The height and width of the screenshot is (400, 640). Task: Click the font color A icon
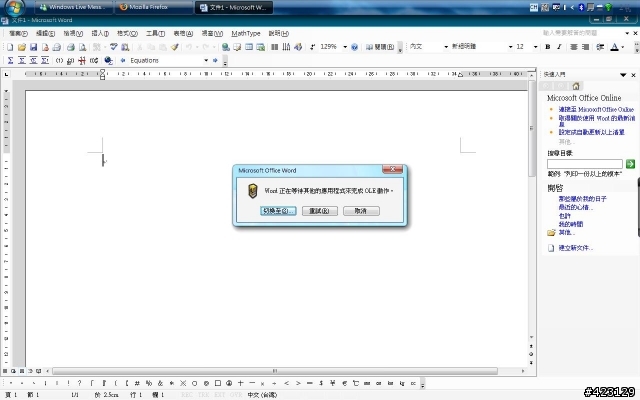pyautogui.click(x=614, y=47)
